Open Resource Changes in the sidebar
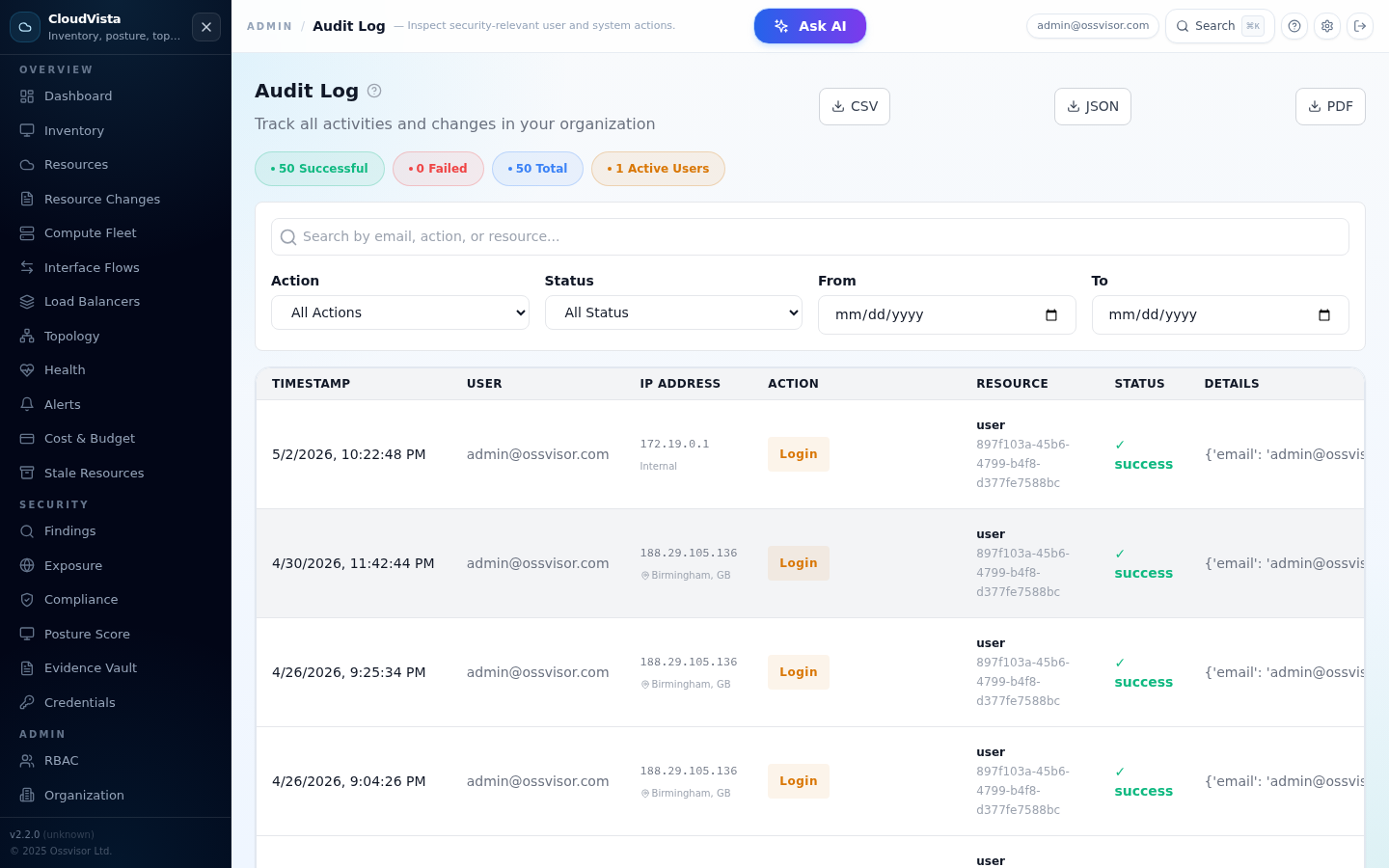The width and height of the screenshot is (1389, 868). click(x=116, y=199)
